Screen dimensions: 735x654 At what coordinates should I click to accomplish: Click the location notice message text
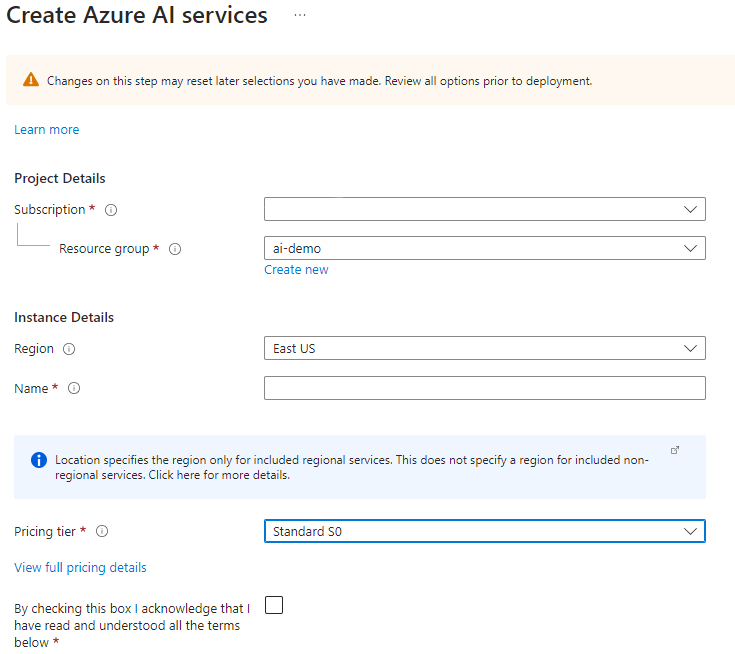352,467
